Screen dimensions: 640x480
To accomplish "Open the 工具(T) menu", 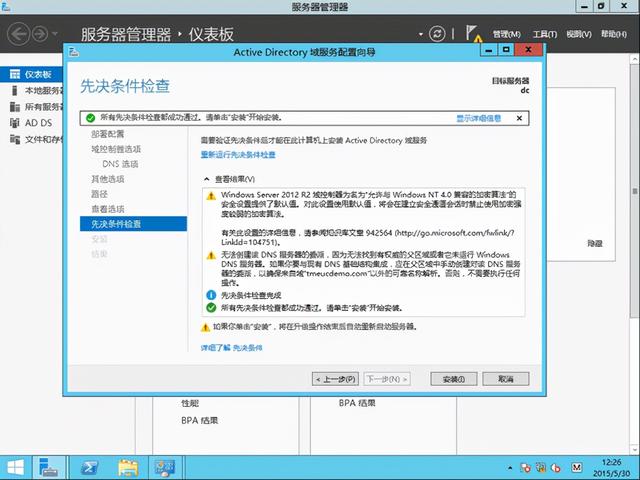I will coord(544,34).
